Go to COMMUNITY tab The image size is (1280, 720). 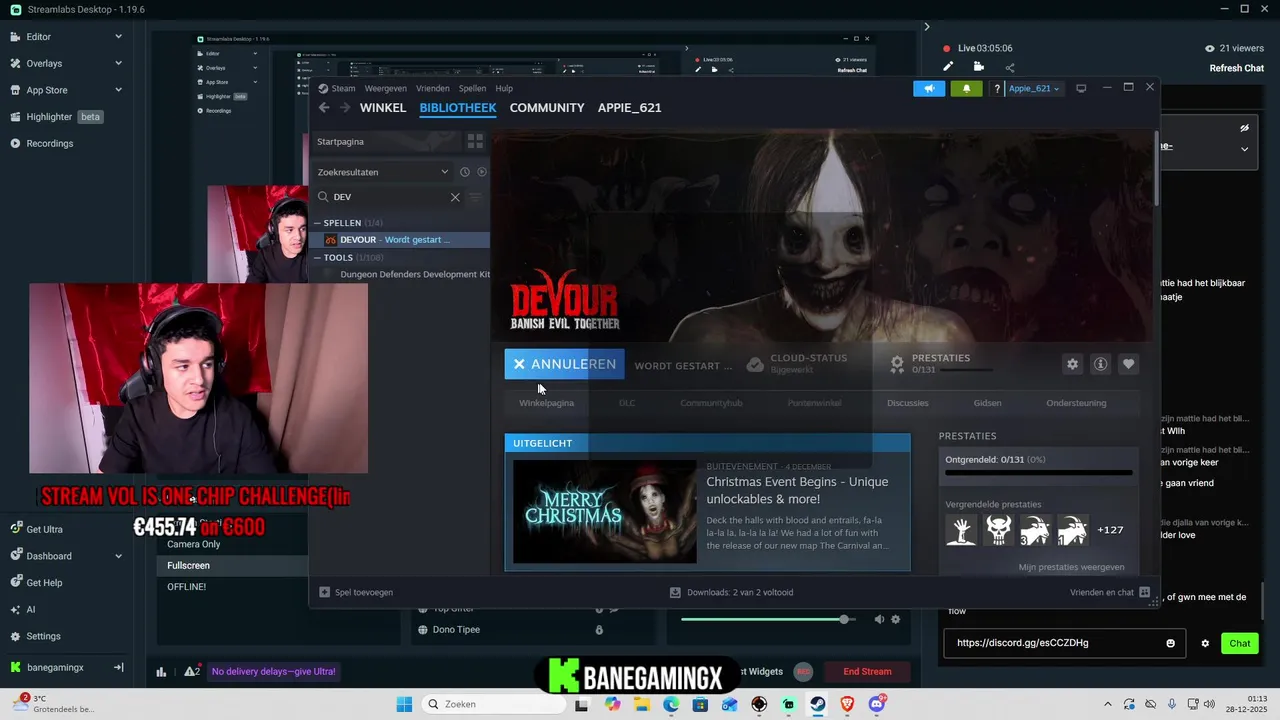tap(547, 108)
